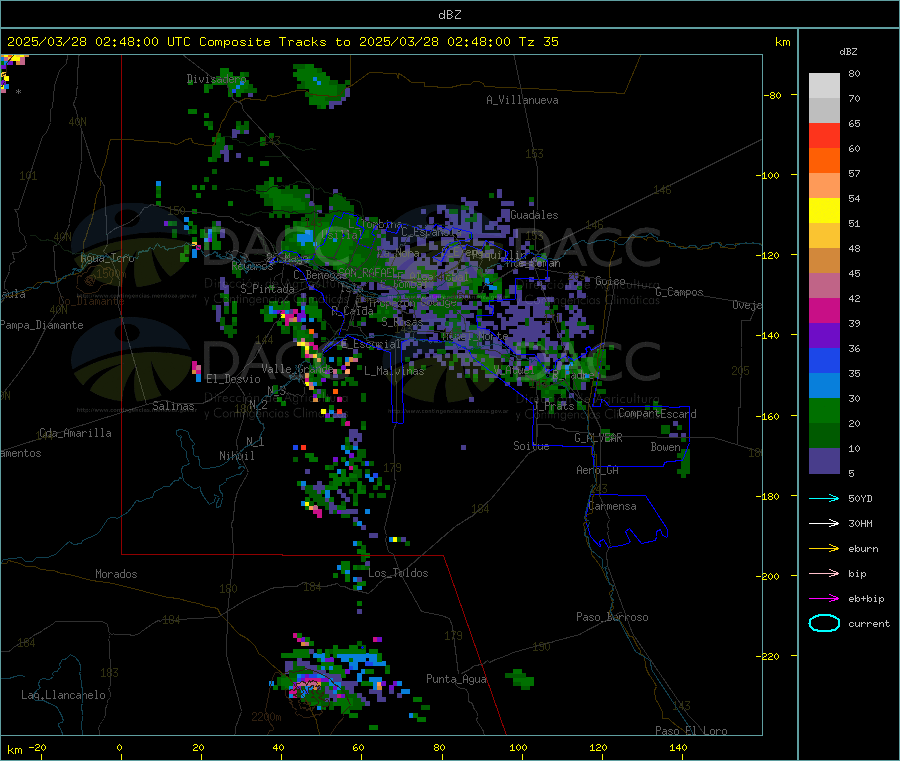Click the cyan current ellipse icon
The image size is (900, 761).
[x=824, y=623]
